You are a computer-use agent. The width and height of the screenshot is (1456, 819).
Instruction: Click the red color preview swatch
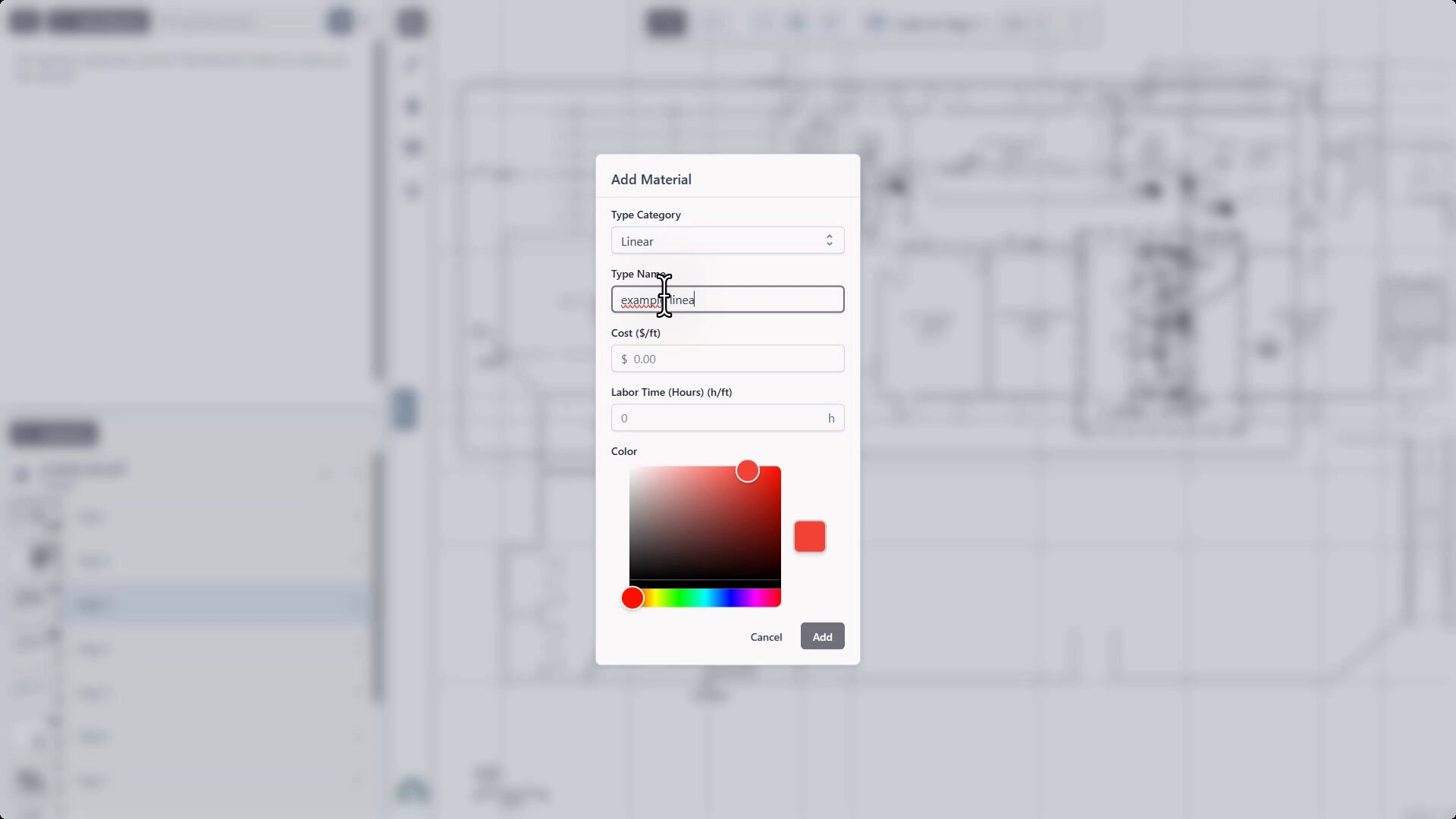pyautogui.click(x=809, y=537)
